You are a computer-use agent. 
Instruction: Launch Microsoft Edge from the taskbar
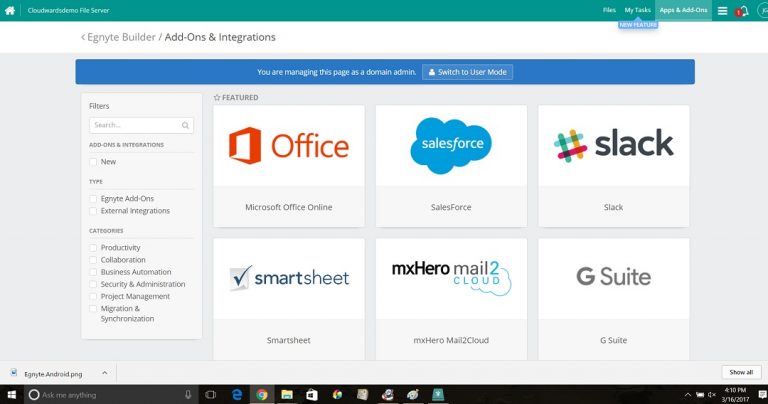[237, 395]
